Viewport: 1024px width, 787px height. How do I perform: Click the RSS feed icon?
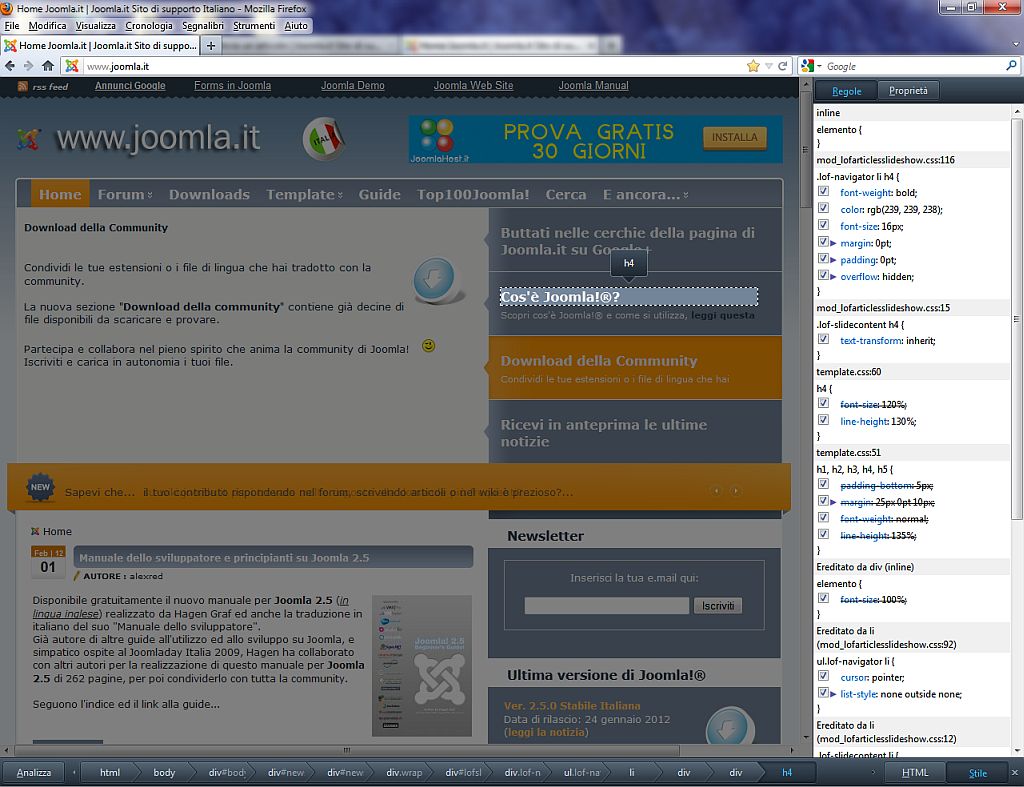(x=23, y=86)
